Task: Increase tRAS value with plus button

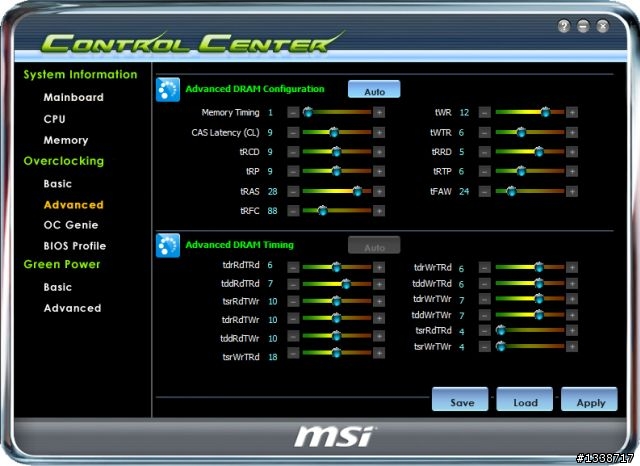Action: tap(379, 191)
